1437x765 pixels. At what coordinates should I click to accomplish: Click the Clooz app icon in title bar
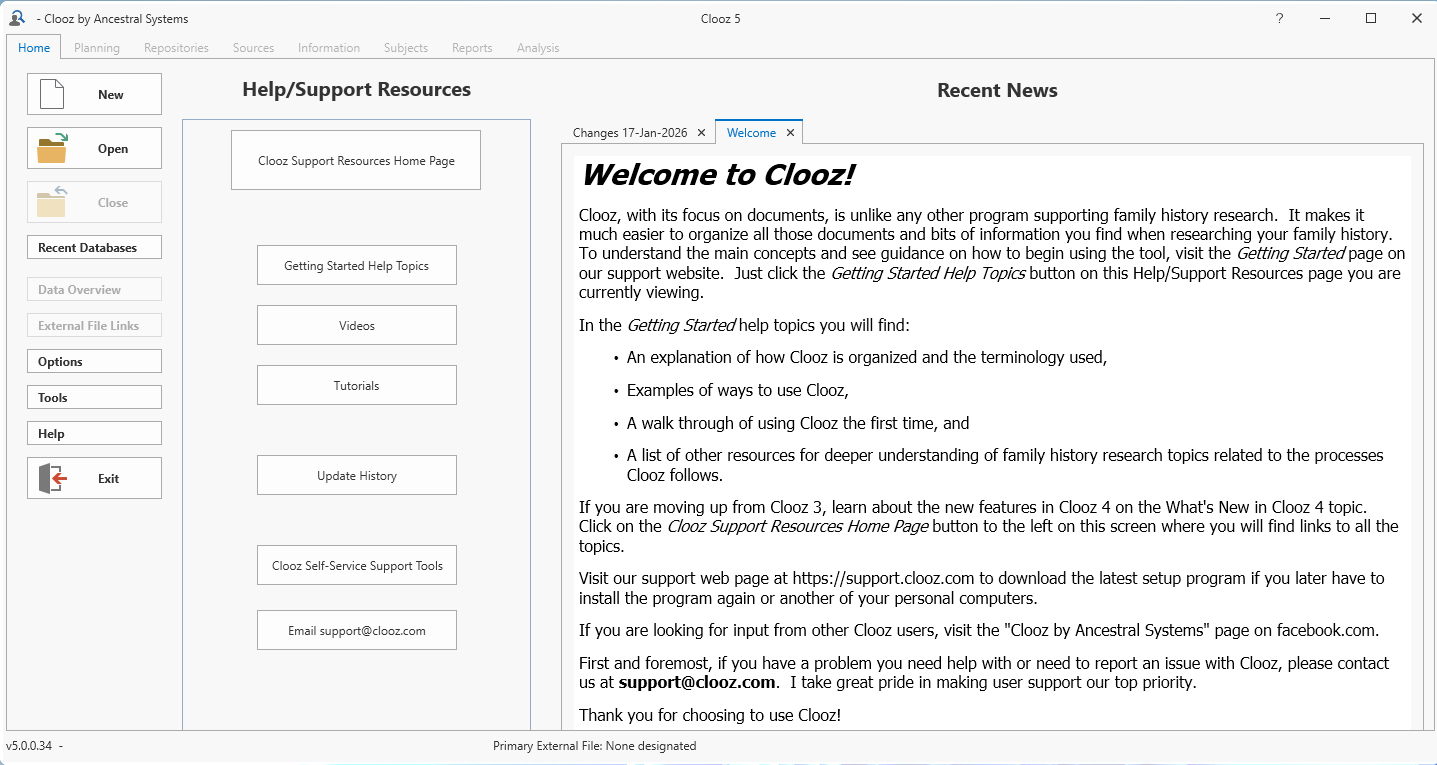[17, 18]
